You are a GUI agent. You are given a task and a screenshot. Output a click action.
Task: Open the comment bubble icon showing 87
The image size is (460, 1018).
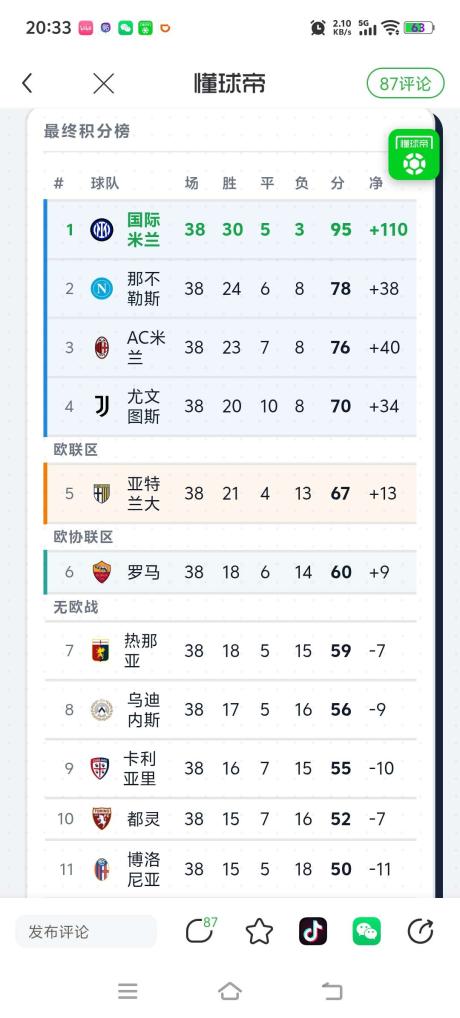[x=201, y=931]
